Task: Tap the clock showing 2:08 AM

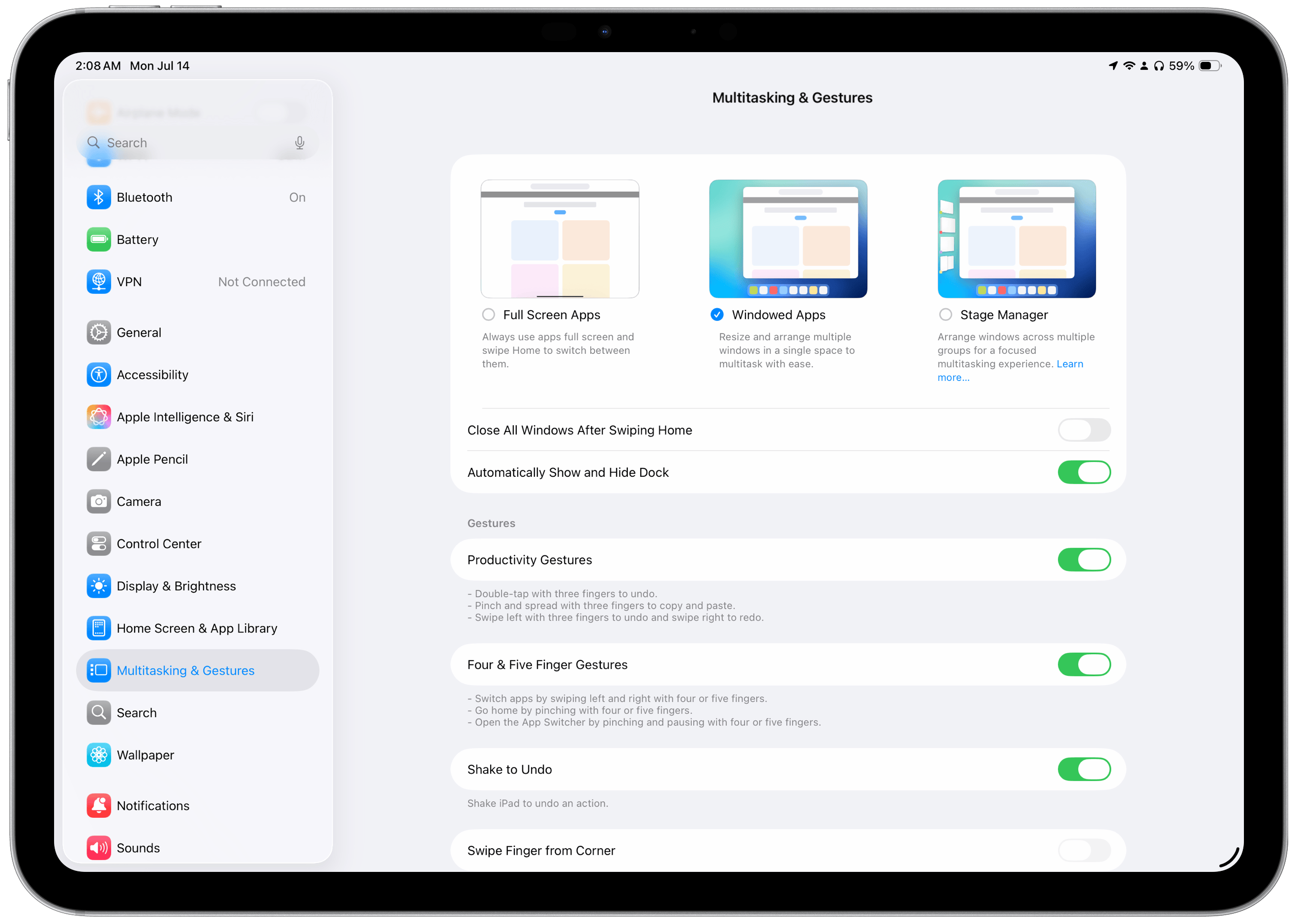Action: tap(98, 66)
